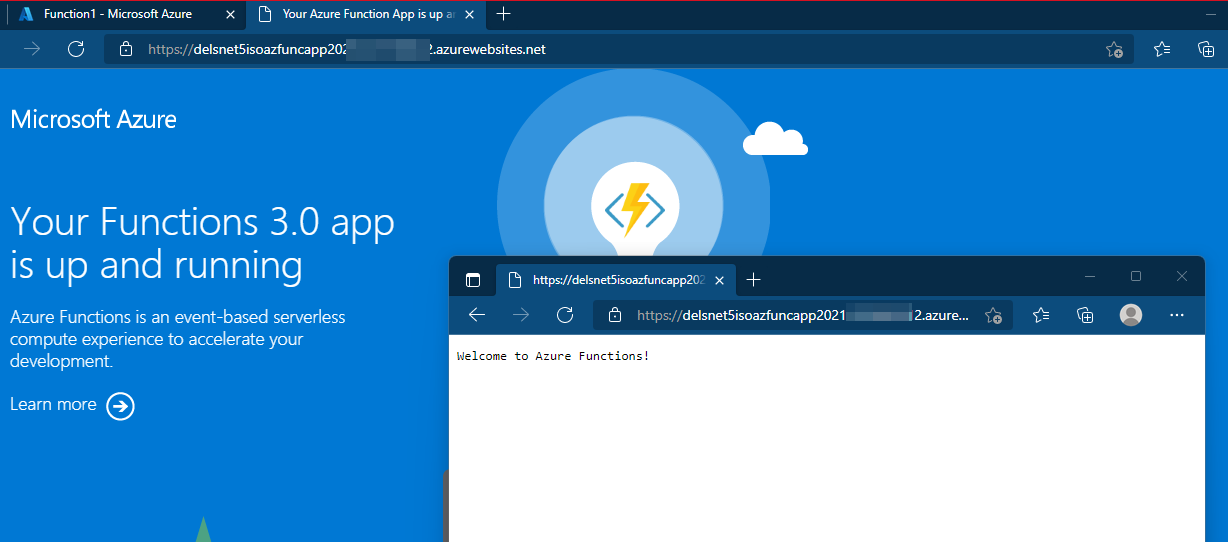
Task: Add this page to favorites in front window
Action: click(993, 316)
